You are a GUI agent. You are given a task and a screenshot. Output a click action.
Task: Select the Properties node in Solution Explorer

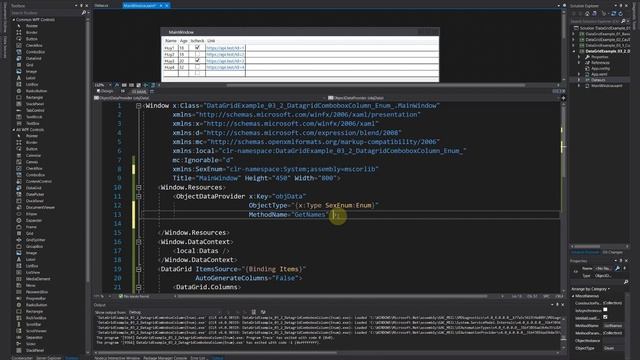(x=600, y=57)
